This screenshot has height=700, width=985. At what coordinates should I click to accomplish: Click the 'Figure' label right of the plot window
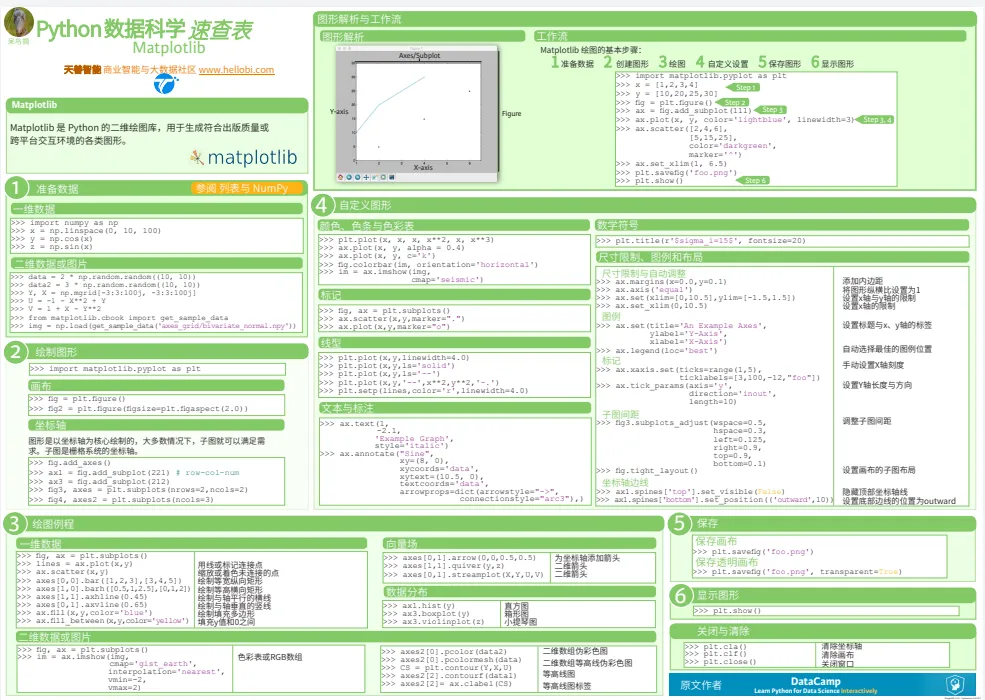[x=511, y=114]
